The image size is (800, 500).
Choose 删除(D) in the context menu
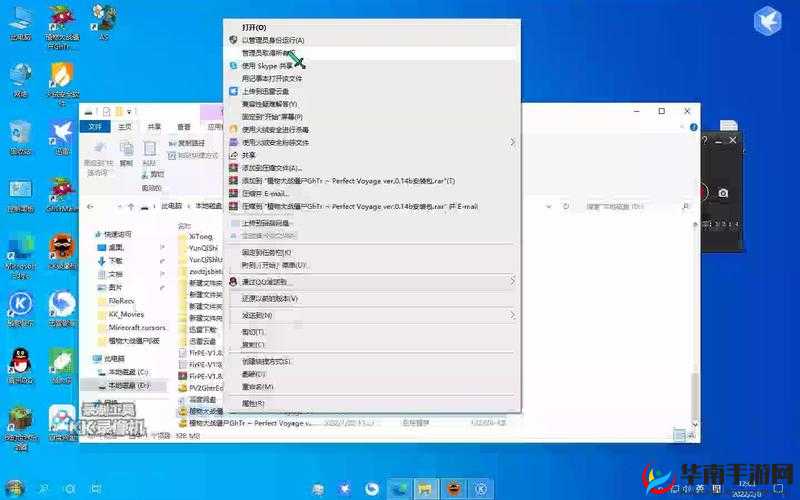pos(253,374)
